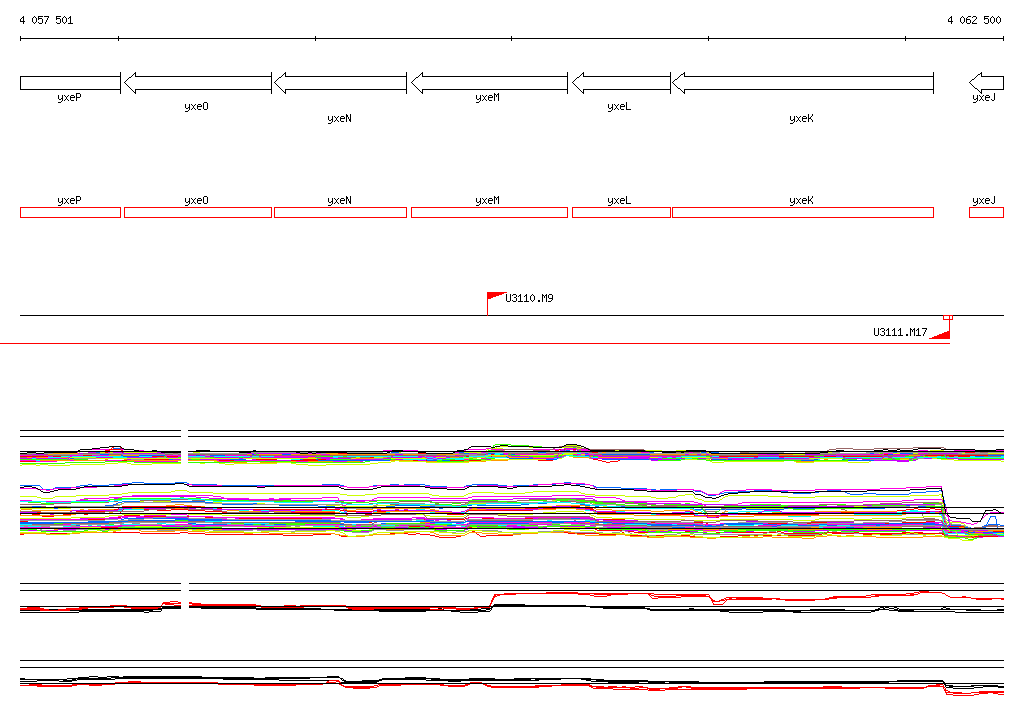Click yxeO label above the red box
Screen dimensions: 1024x714
coord(197,201)
